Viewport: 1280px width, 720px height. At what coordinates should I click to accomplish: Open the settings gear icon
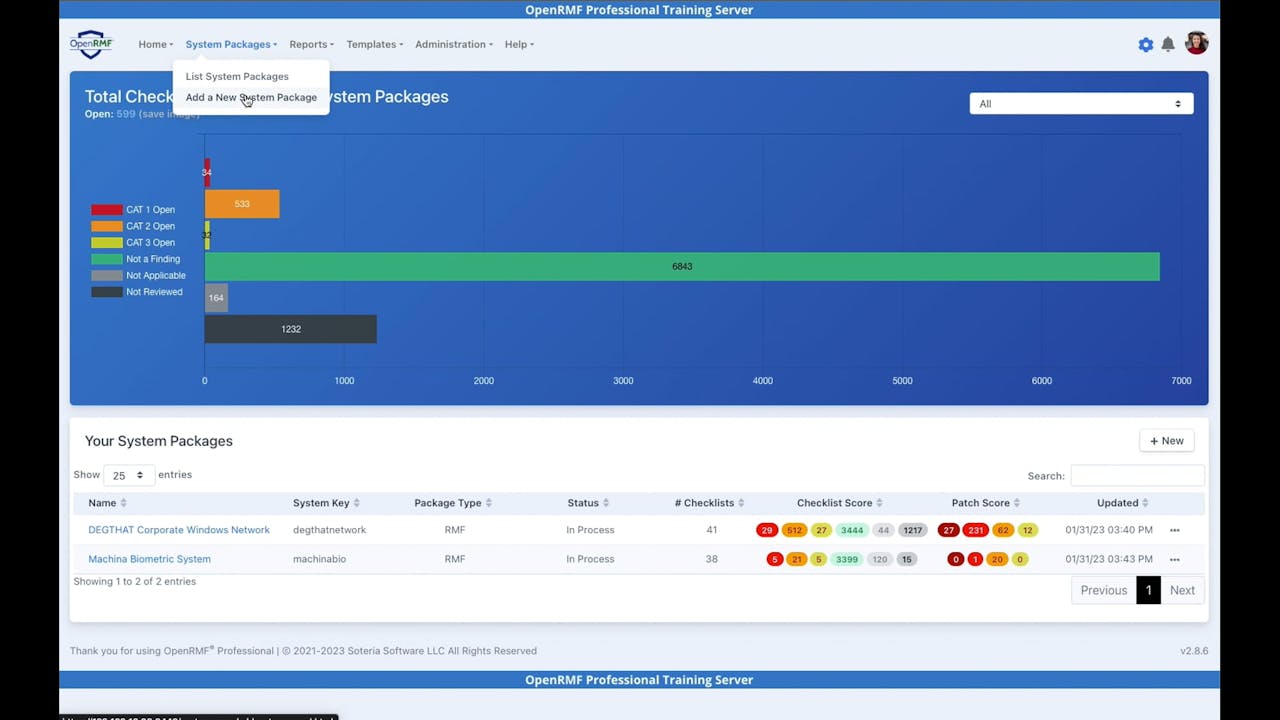coord(1146,44)
